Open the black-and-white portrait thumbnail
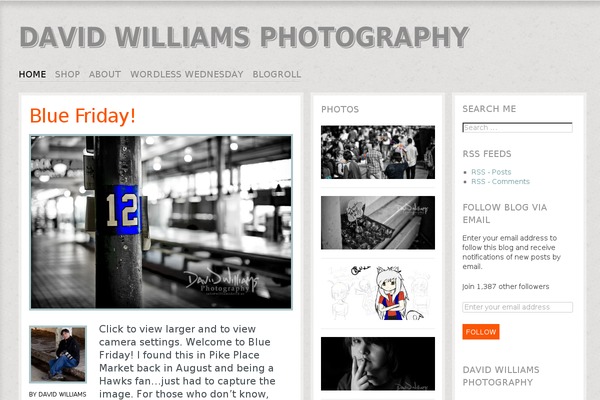The image size is (600, 400). pyautogui.click(x=378, y=364)
